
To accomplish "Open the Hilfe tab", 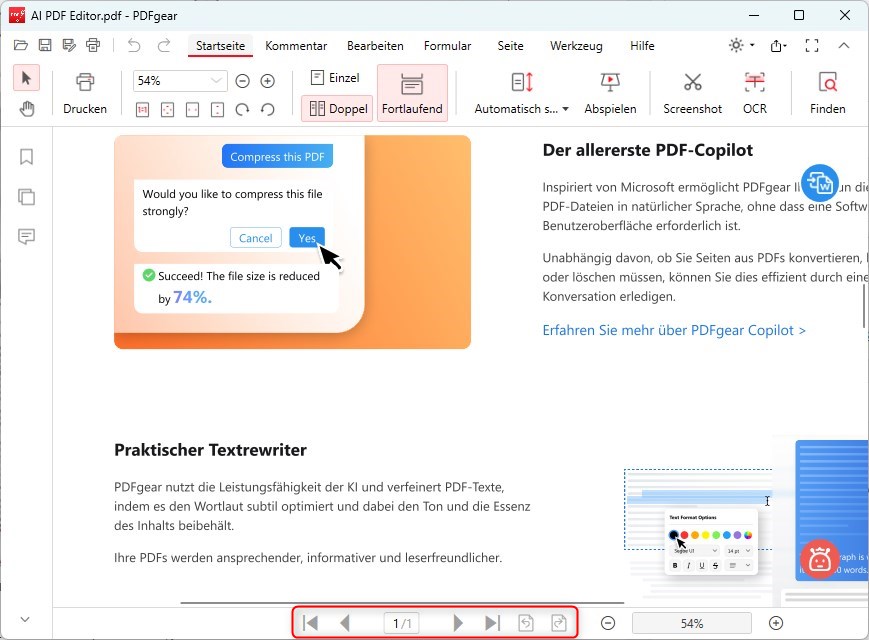I will [642, 46].
